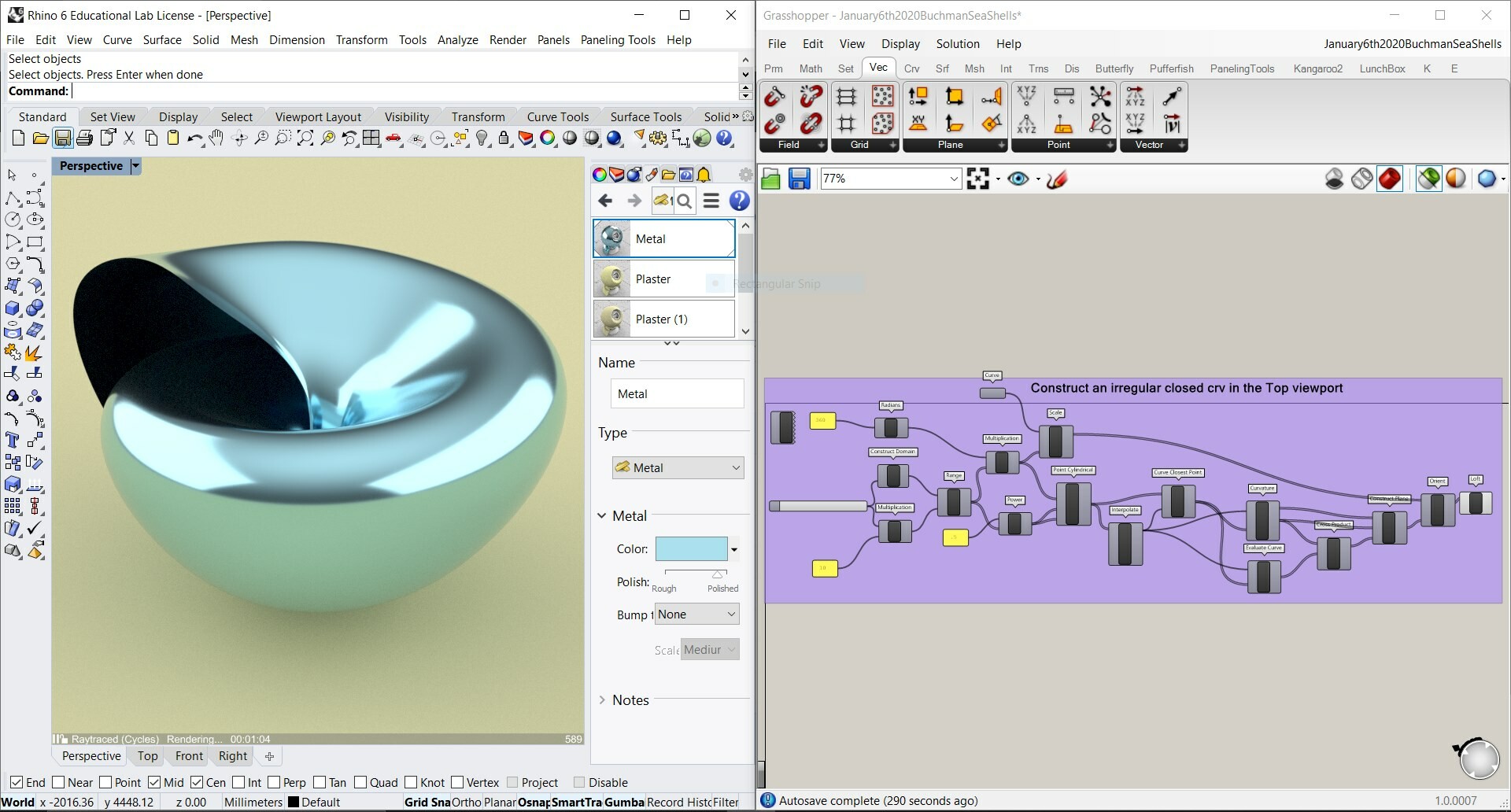Click the Save icon in Grasshopper toolbar
Image resolution: width=1511 pixels, height=812 pixels.
[x=800, y=179]
